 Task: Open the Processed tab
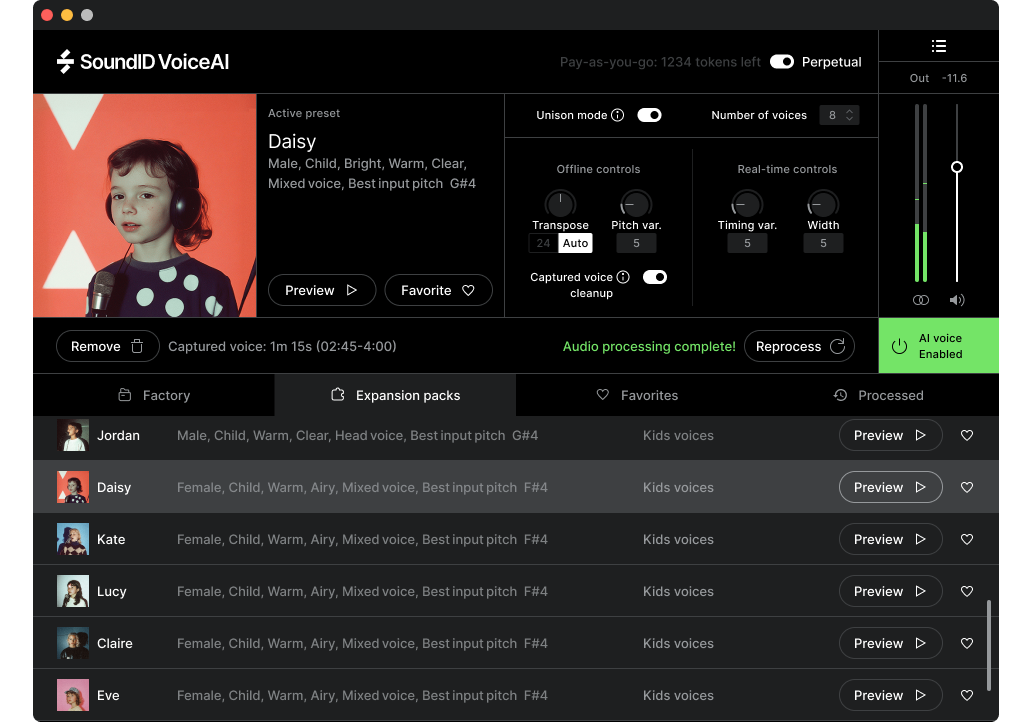click(878, 396)
